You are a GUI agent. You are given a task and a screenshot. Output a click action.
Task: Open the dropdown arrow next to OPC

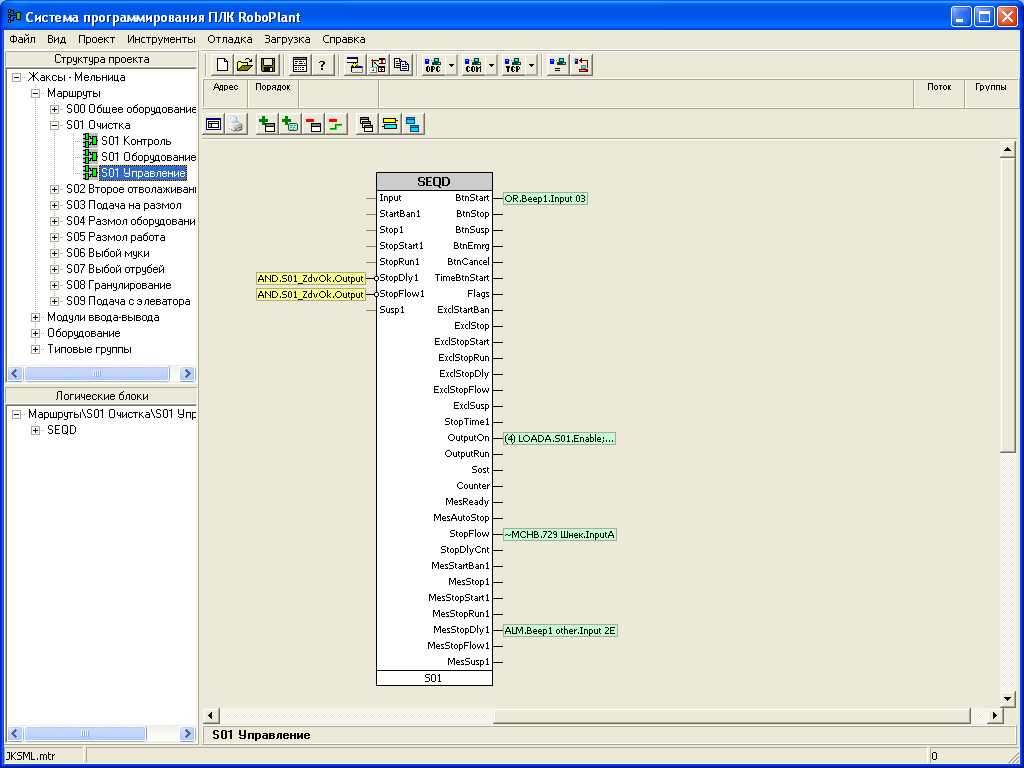(x=452, y=65)
